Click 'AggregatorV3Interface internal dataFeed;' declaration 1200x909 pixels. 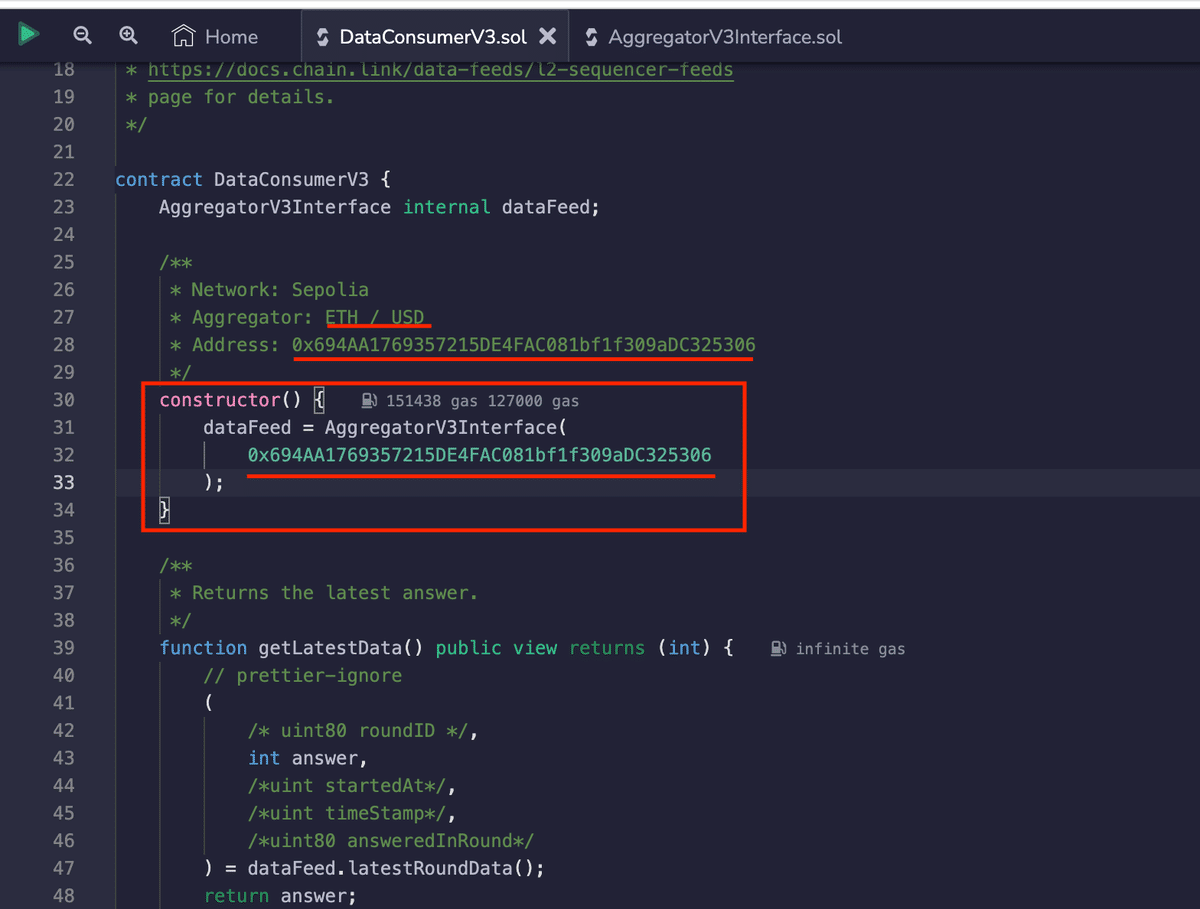click(379, 207)
